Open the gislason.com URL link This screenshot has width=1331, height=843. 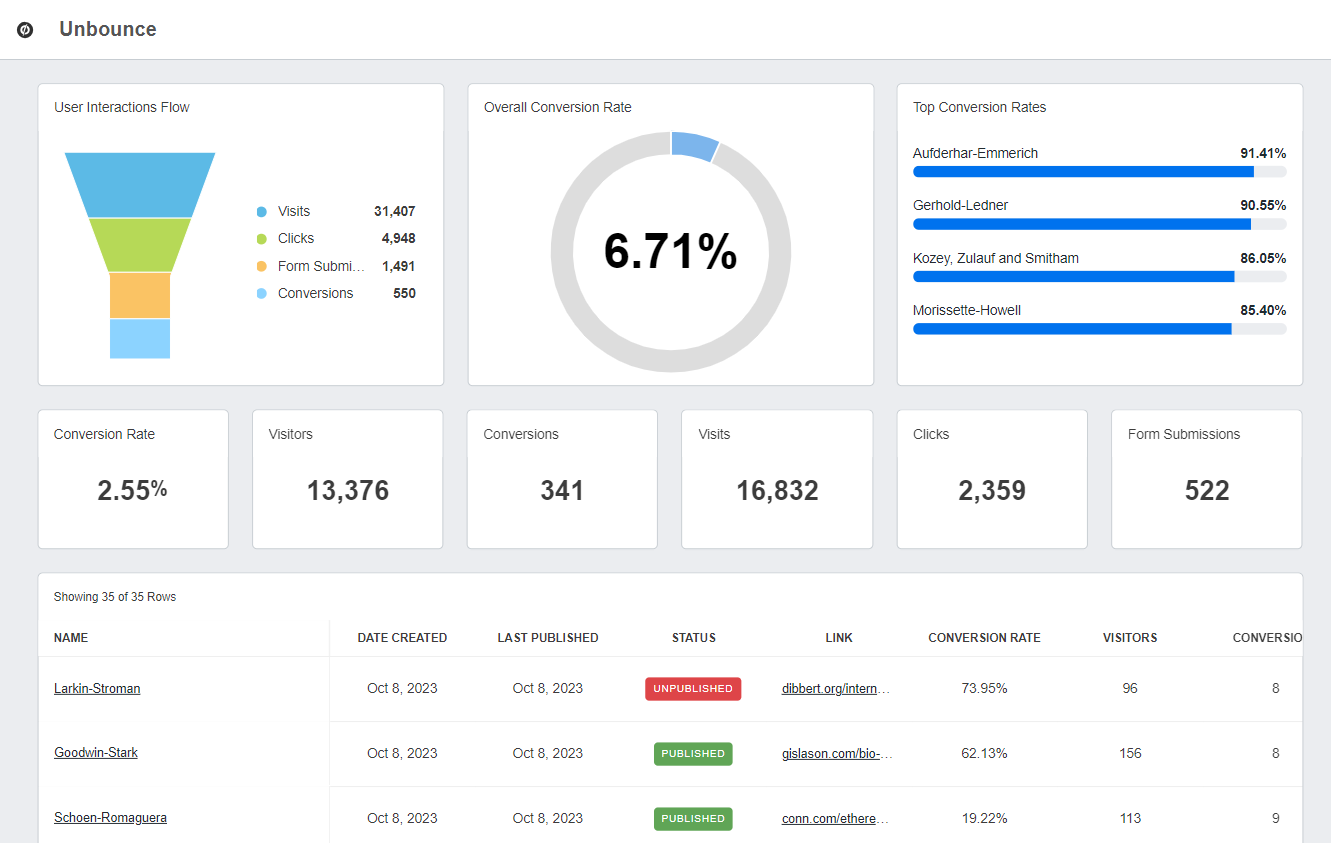[836, 754]
